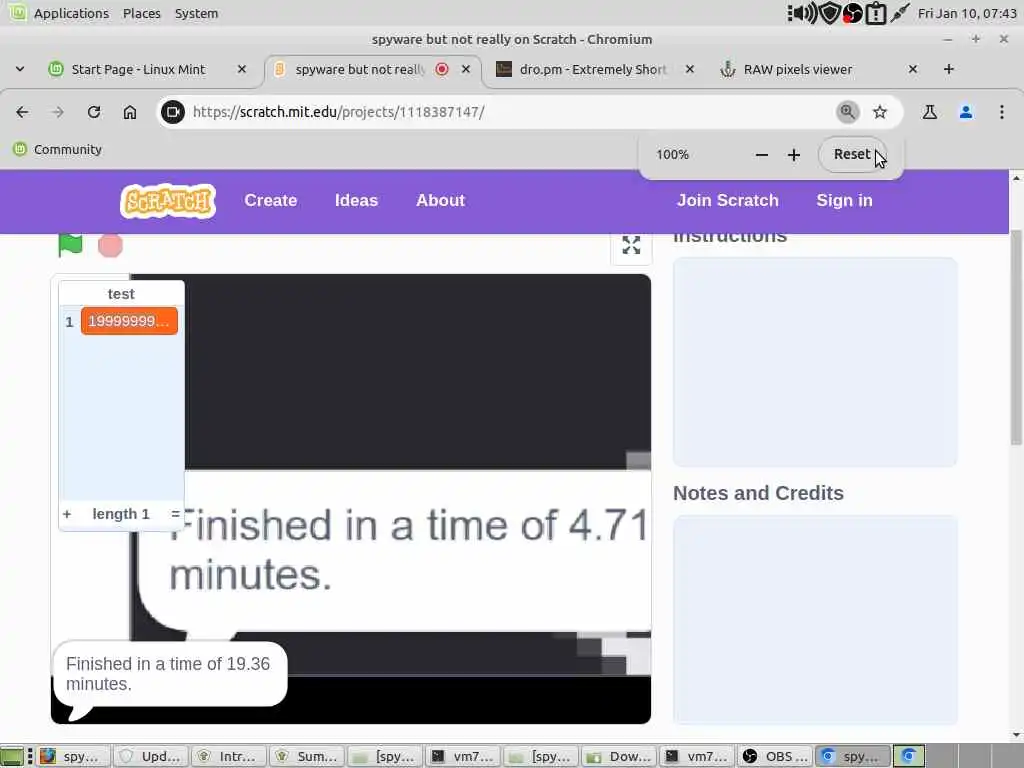The height and width of the screenshot is (768, 1024).
Task: Open a new browser tab
Action: coord(949,69)
